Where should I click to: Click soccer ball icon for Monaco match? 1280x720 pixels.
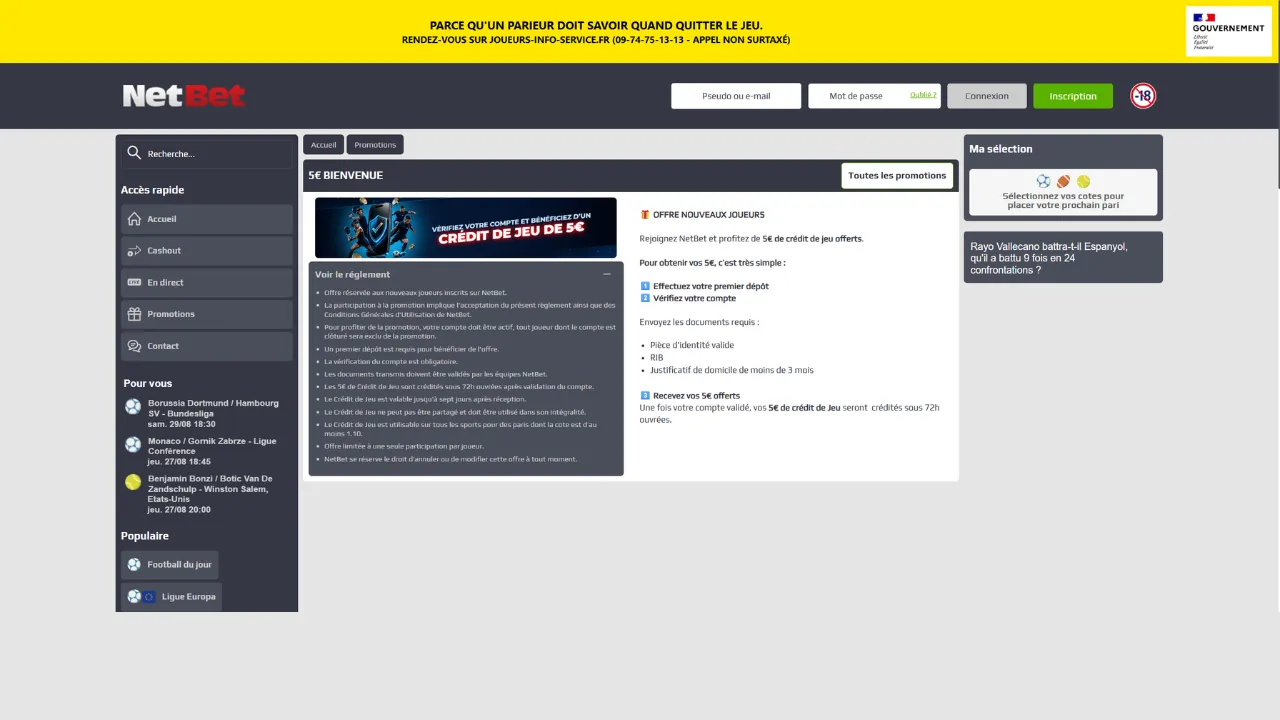(x=133, y=445)
